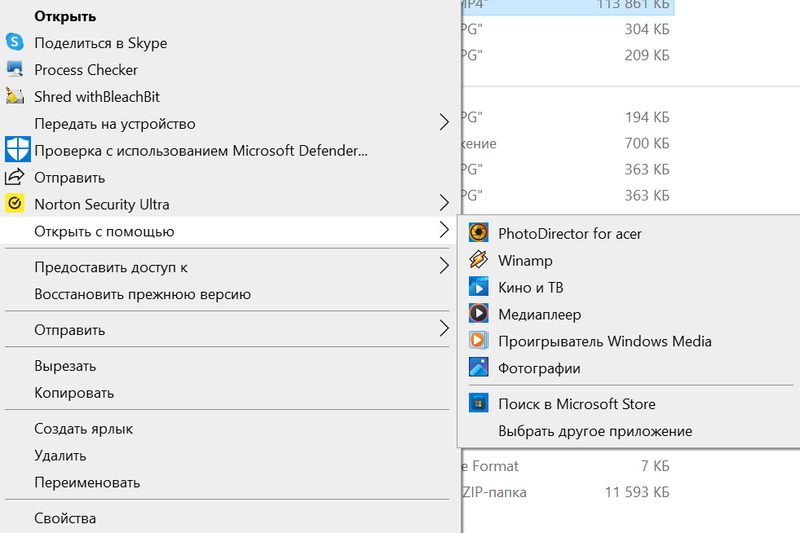Select the file row sized 304 КБ
The width and height of the screenshot is (800, 533).
point(568,29)
